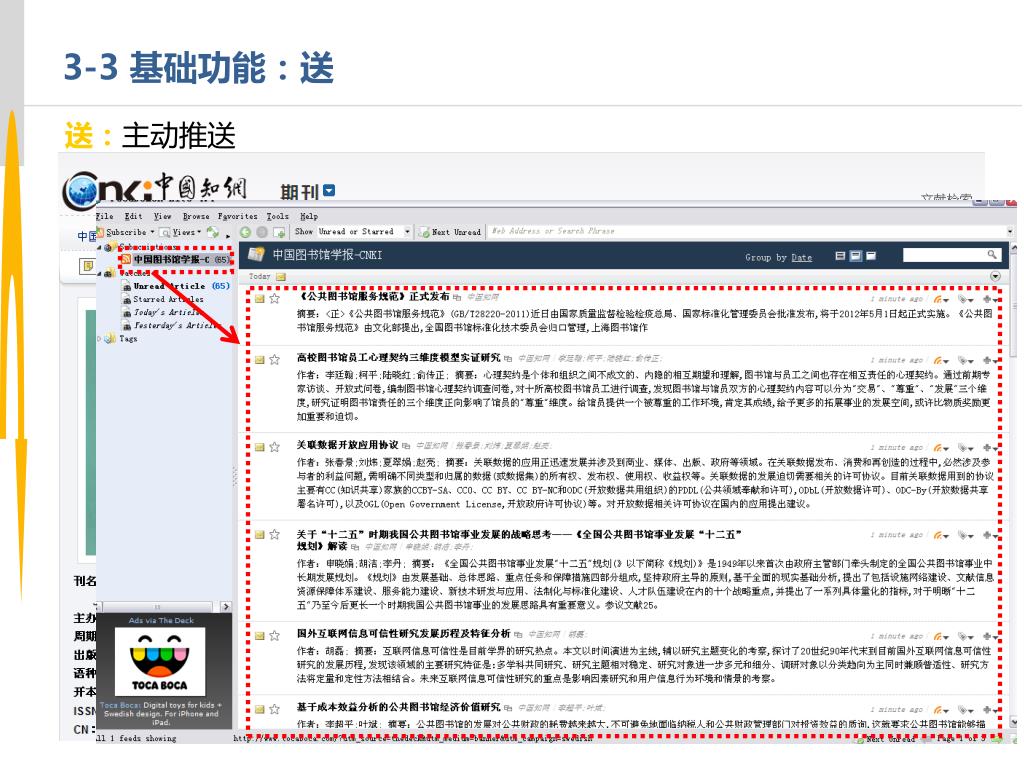Open the Help menu
This screenshot has width=1024, height=768.
[309, 216]
